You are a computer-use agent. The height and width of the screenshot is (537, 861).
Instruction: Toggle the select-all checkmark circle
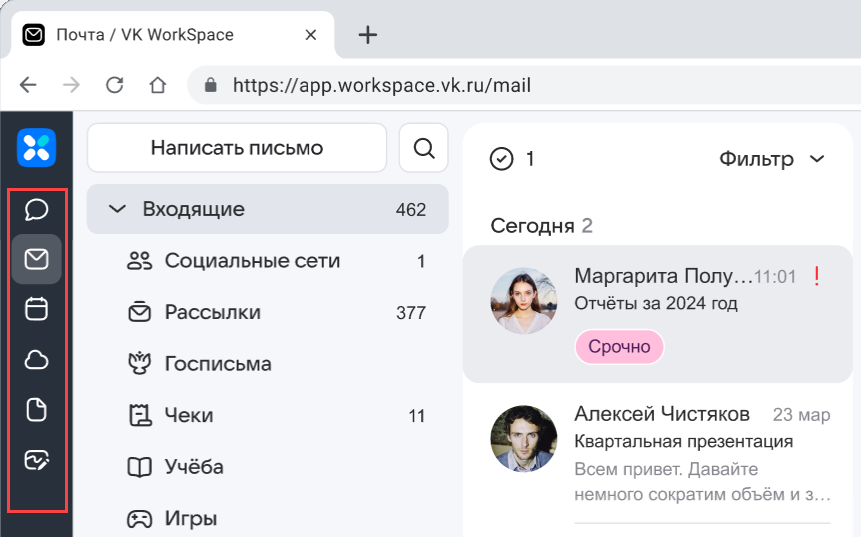[x=501, y=159]
